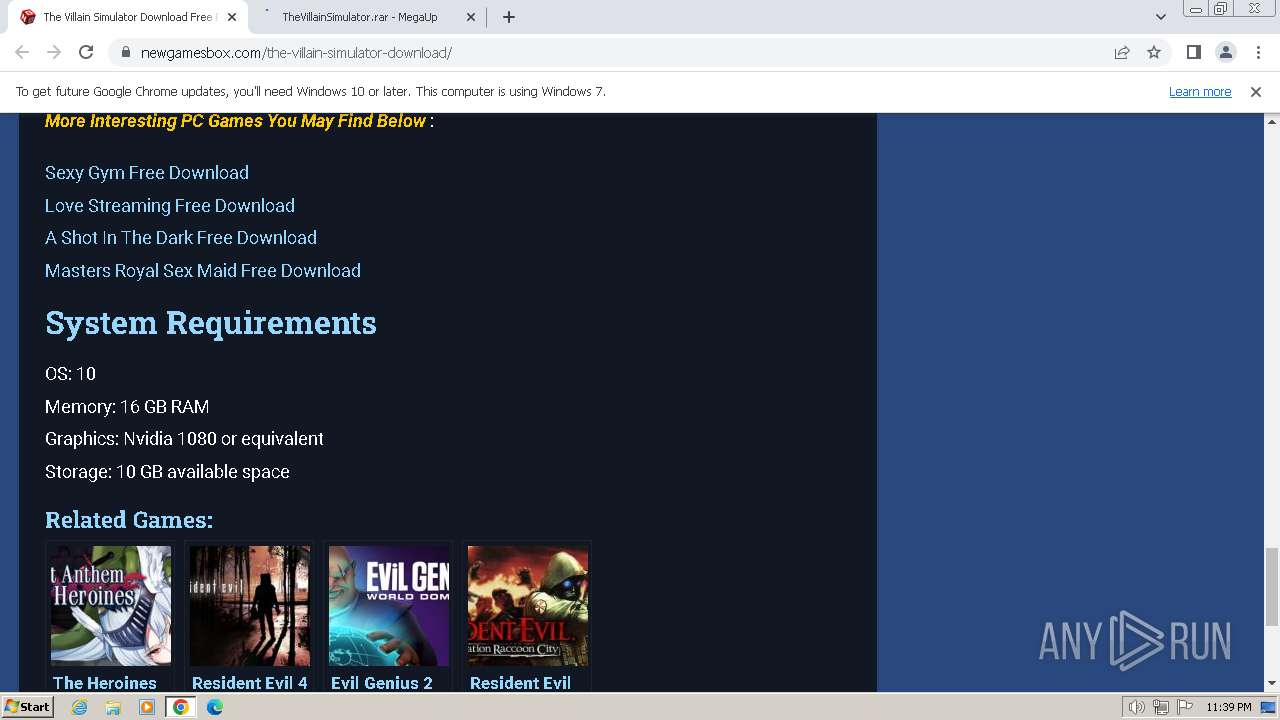Click Resident Evil 4 title link
Viewport: 1280px width, 720px height.
(250, 682)
